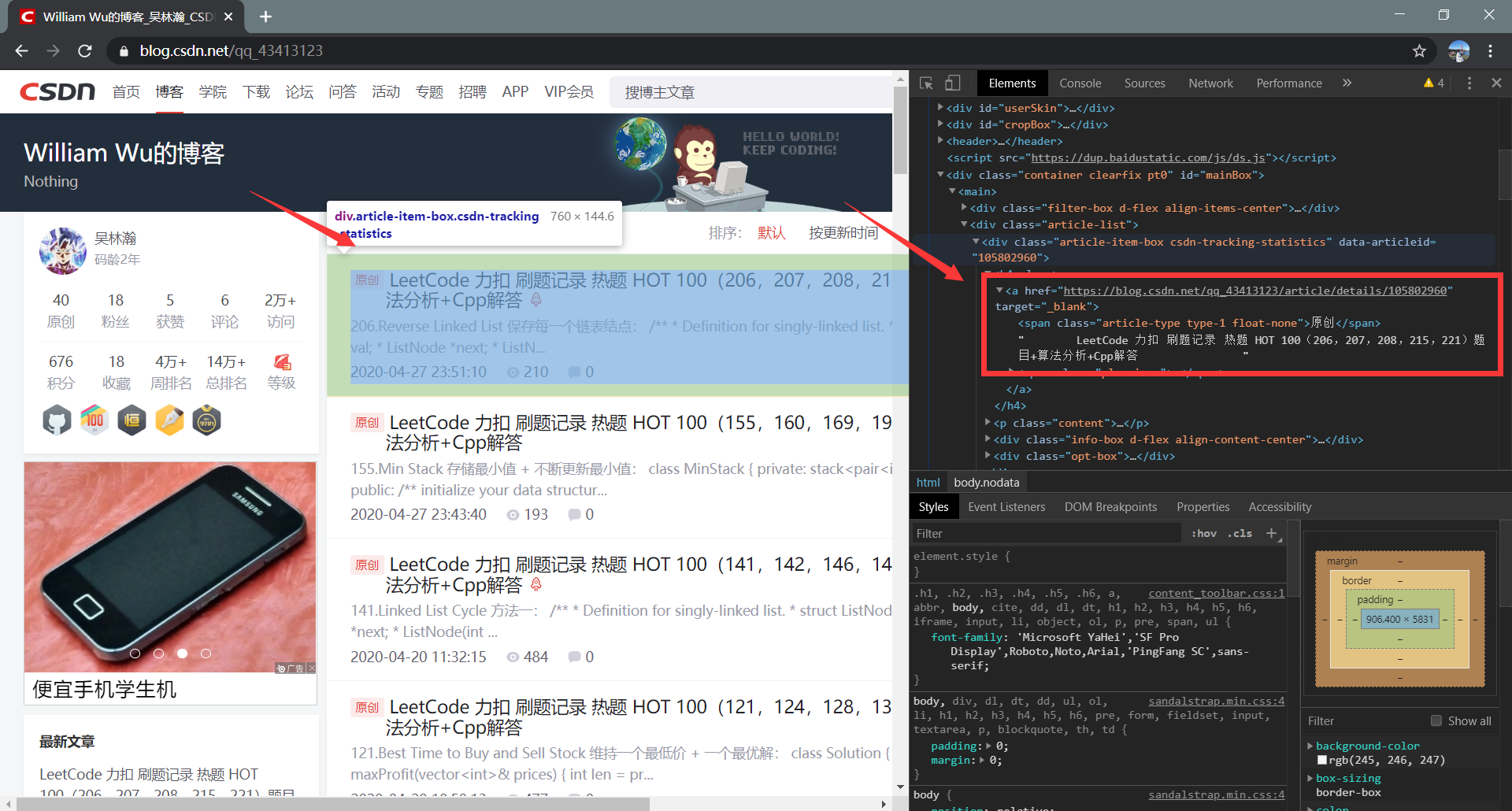
Task: Open the Chrome profile avatar
Action: click(x=1459, y=50)
